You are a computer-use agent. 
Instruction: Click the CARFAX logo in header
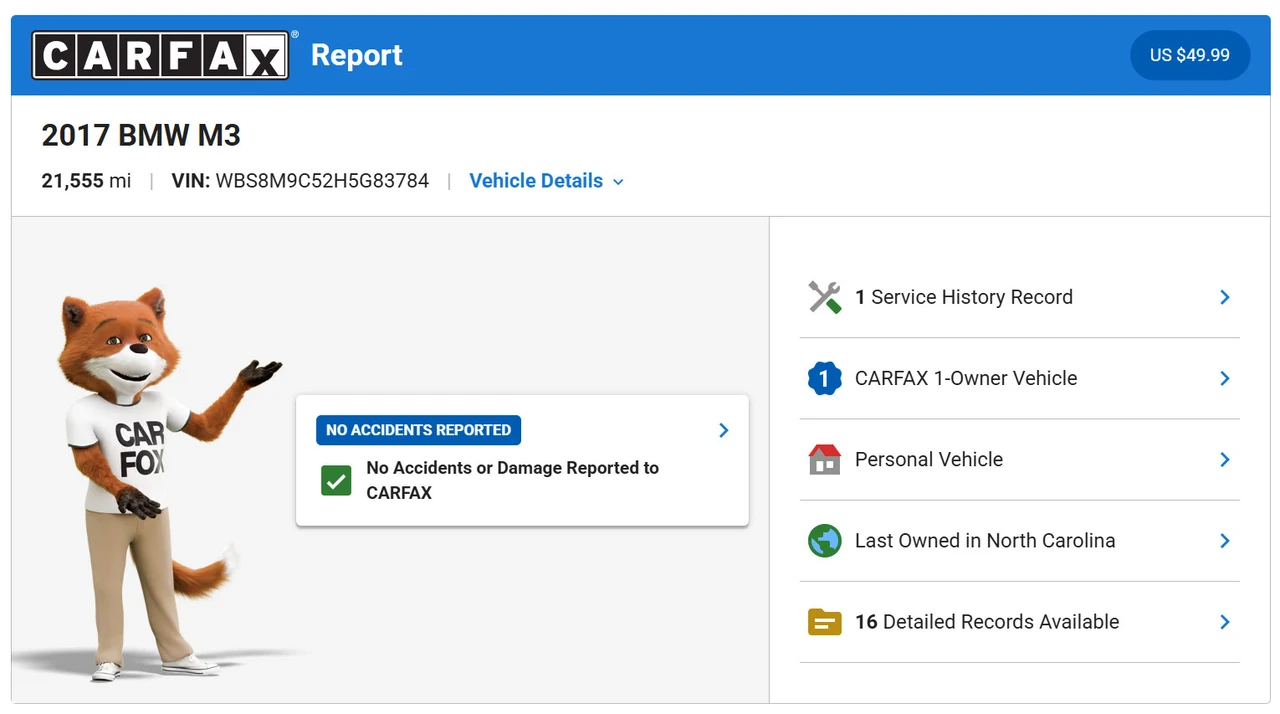pos(161,55)
